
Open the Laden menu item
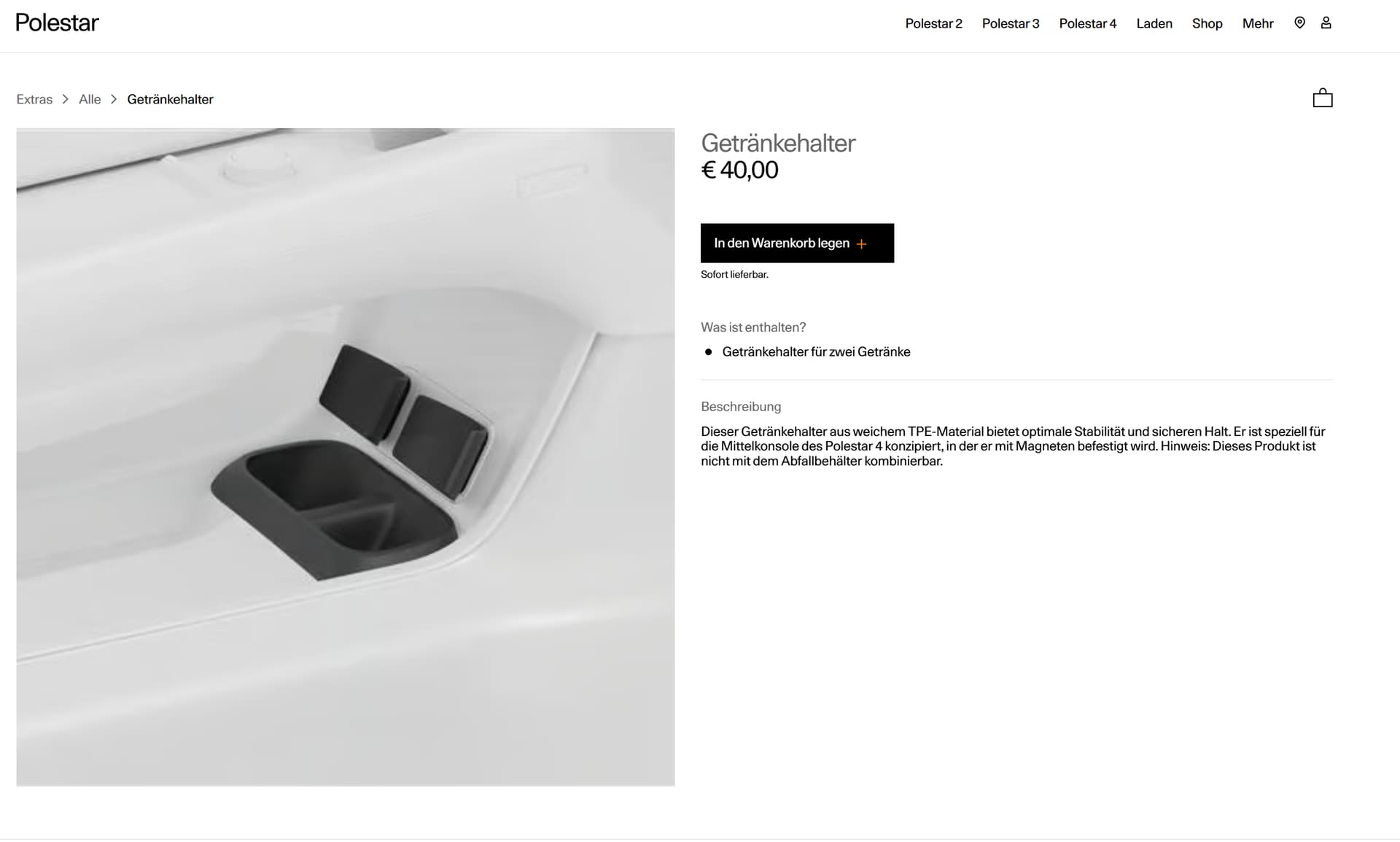1154,23
